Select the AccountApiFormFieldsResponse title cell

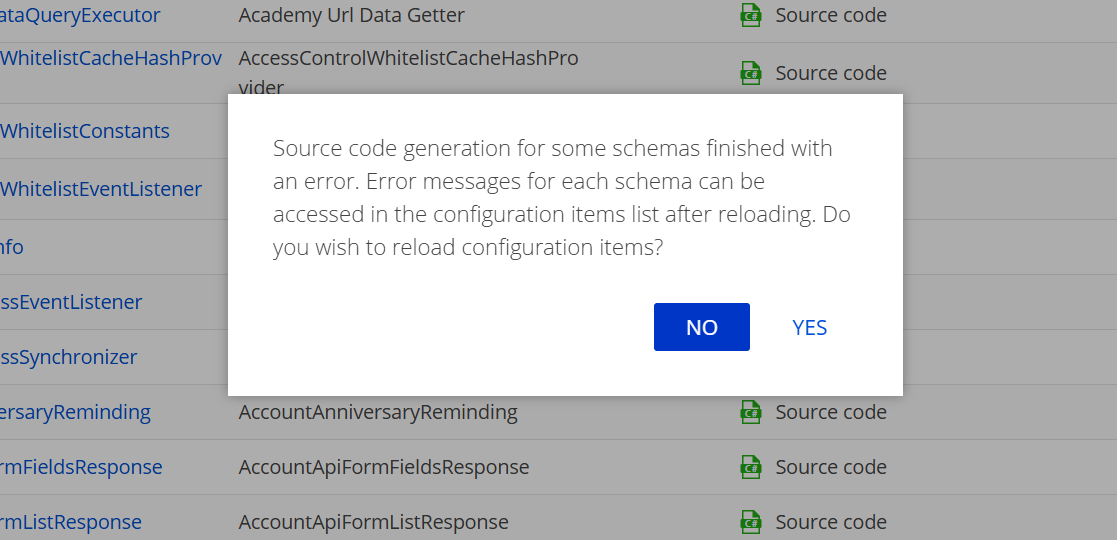(x=384, y=467)
